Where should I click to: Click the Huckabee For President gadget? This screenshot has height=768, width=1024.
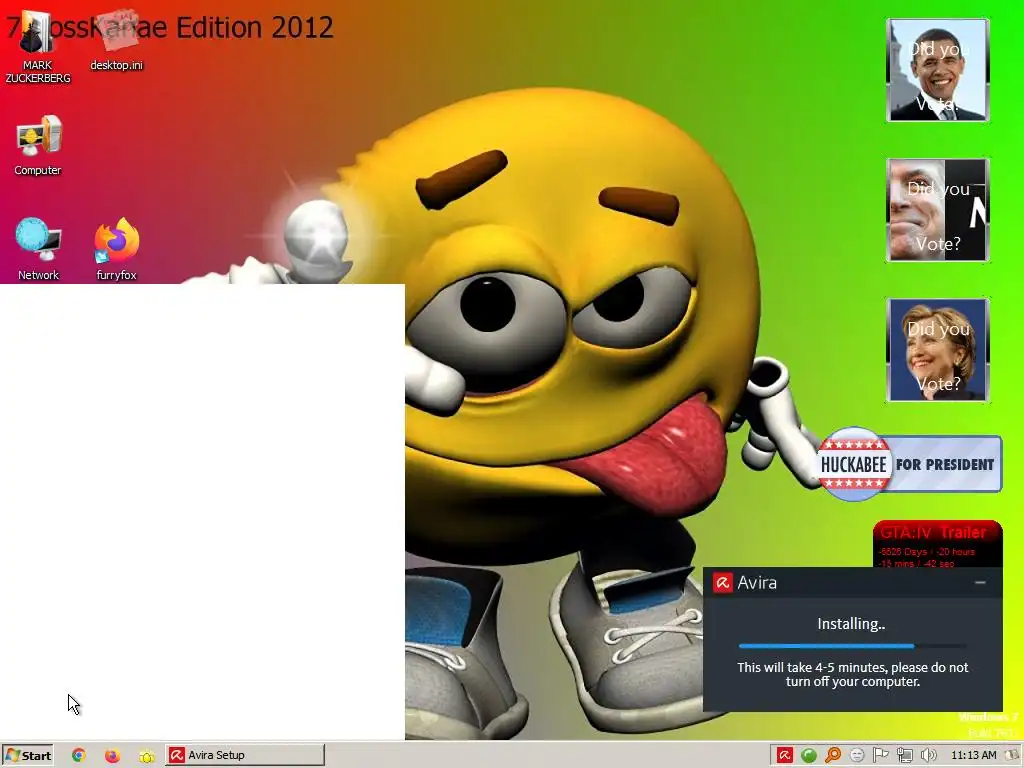[909, 464]
